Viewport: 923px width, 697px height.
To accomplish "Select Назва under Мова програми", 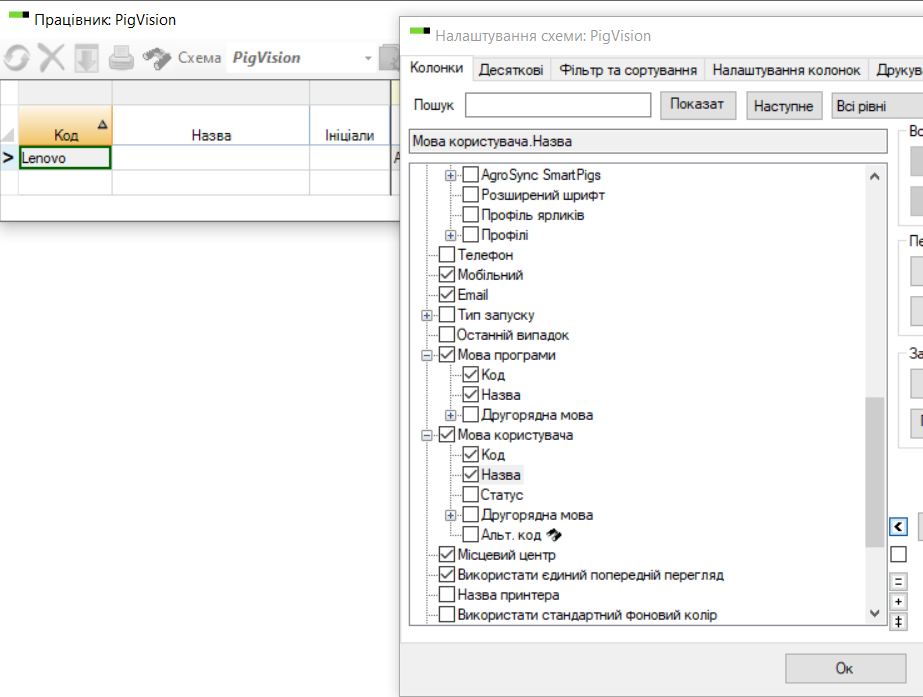I will click(x=501, y=394).
